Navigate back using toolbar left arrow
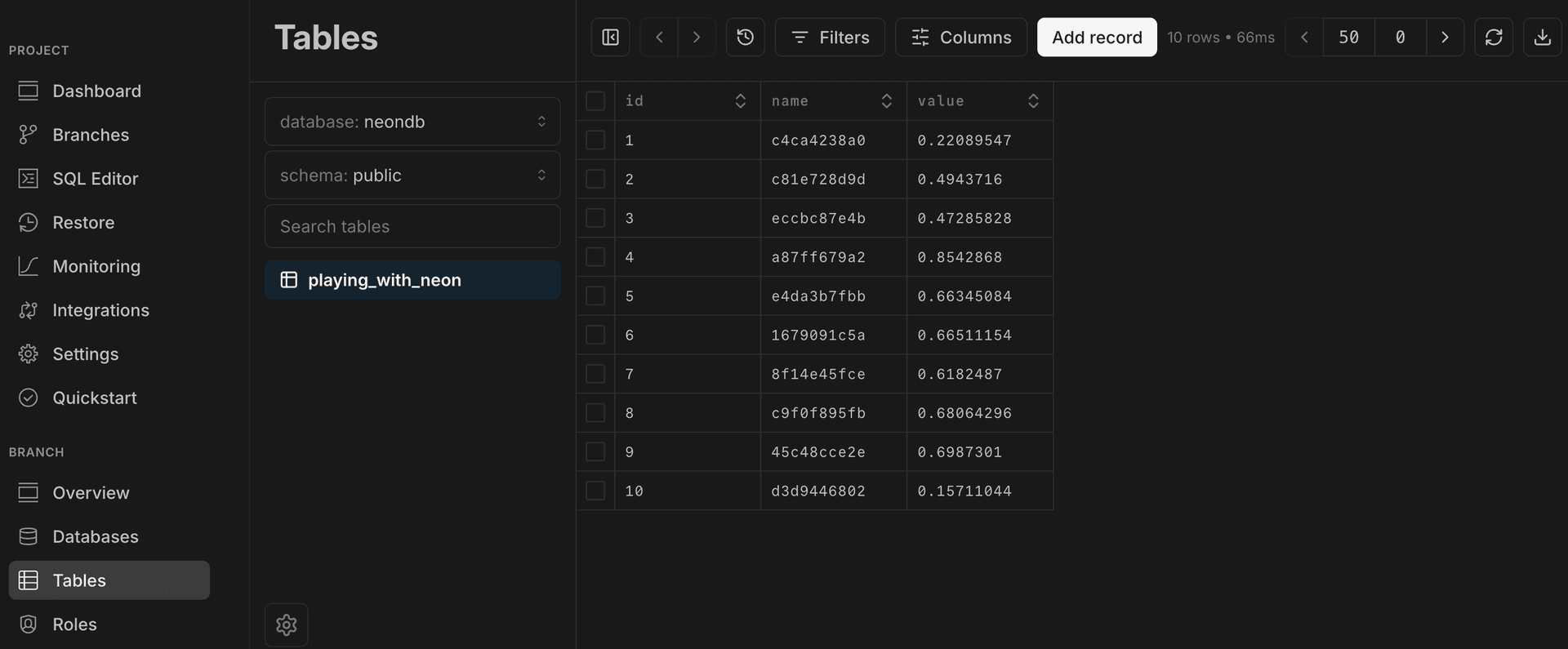Image resolution: width=1568 pixels, height=649 pixels. coord(659,38)
